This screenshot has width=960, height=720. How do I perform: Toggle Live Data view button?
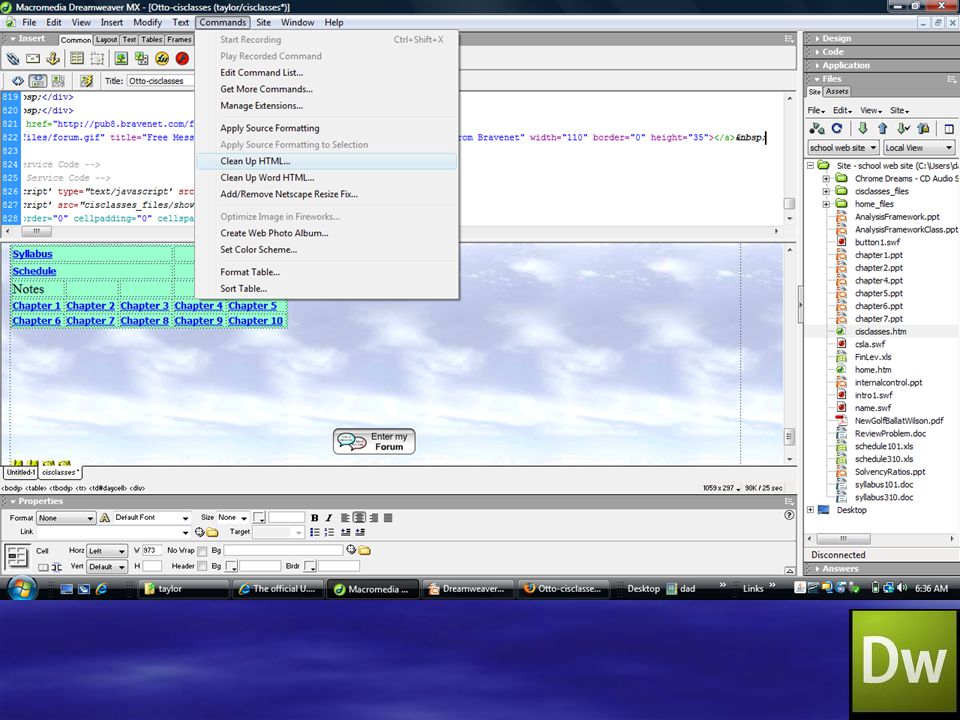(x=86, y=81)
